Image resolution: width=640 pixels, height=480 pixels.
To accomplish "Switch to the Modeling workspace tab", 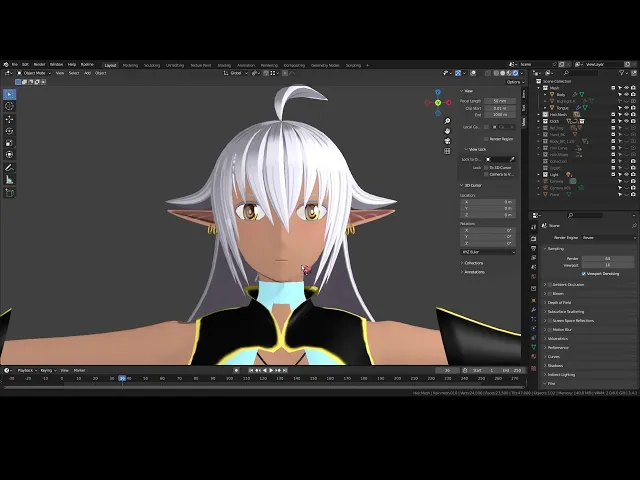I will (x=130, y=65).
